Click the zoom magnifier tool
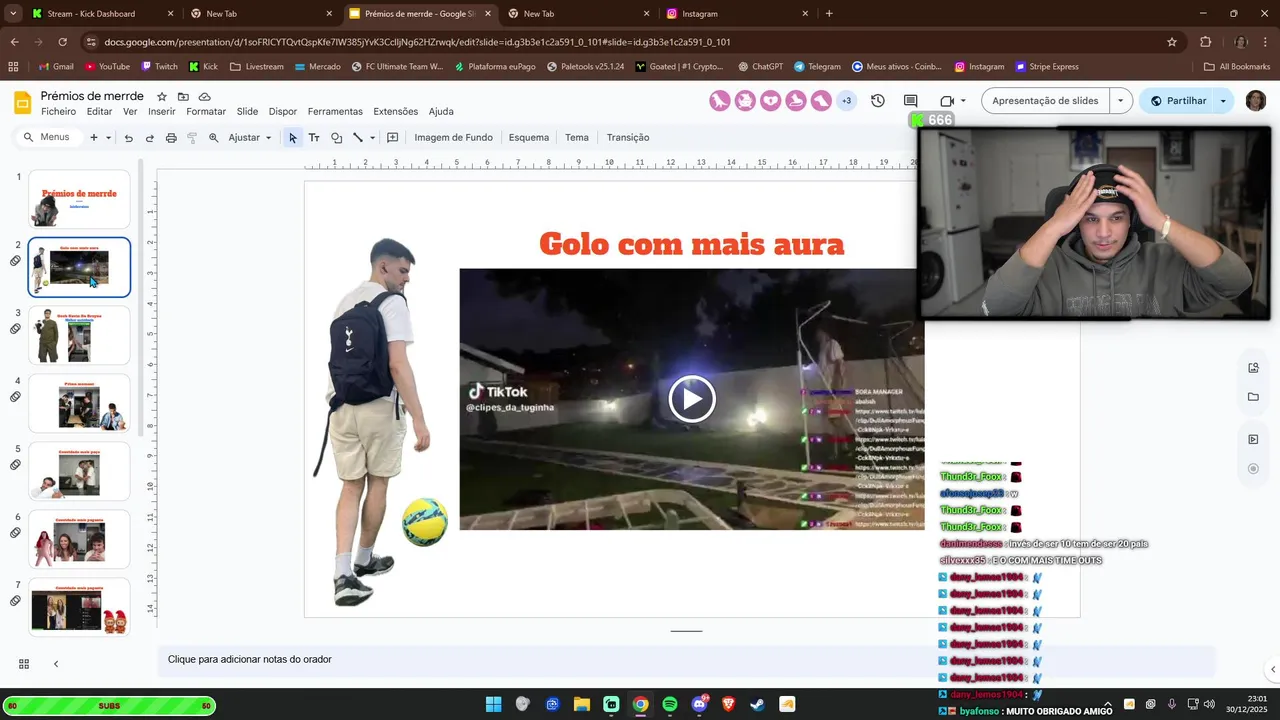1280x720 pixels. pyautogui.click(x=213, y=138)
